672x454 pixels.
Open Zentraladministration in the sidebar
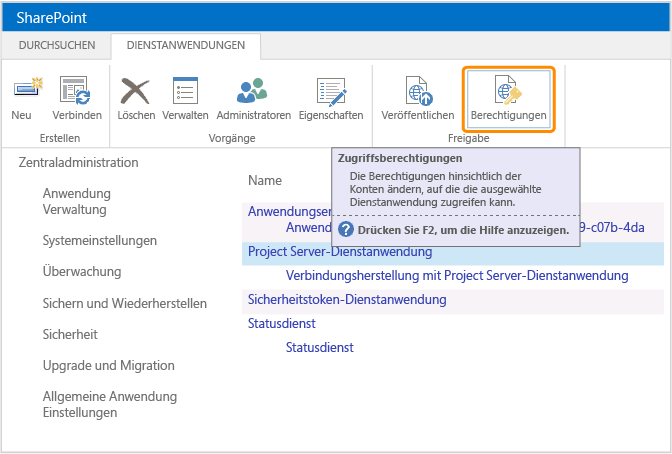click(x=78, y=162)
